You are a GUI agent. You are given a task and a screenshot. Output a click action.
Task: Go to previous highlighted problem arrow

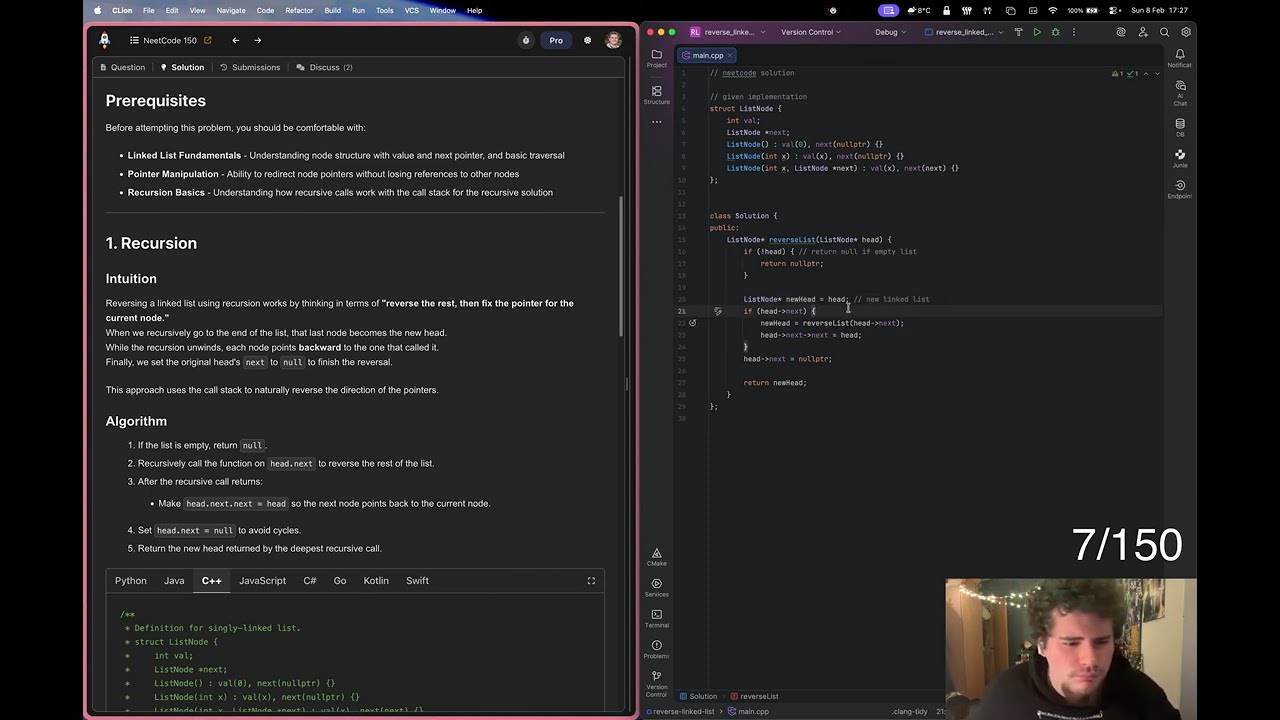1146,73
